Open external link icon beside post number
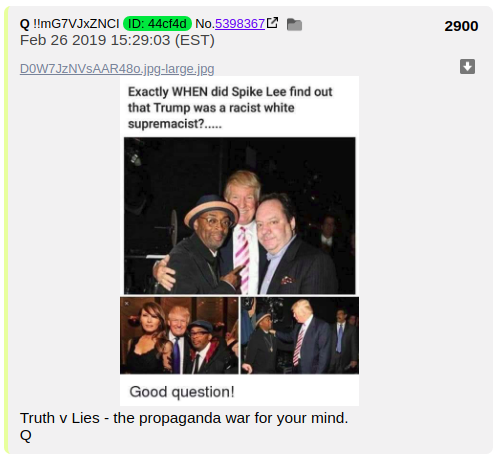Image resolution: width=501 pixels, height=460 pixels. 273,23
